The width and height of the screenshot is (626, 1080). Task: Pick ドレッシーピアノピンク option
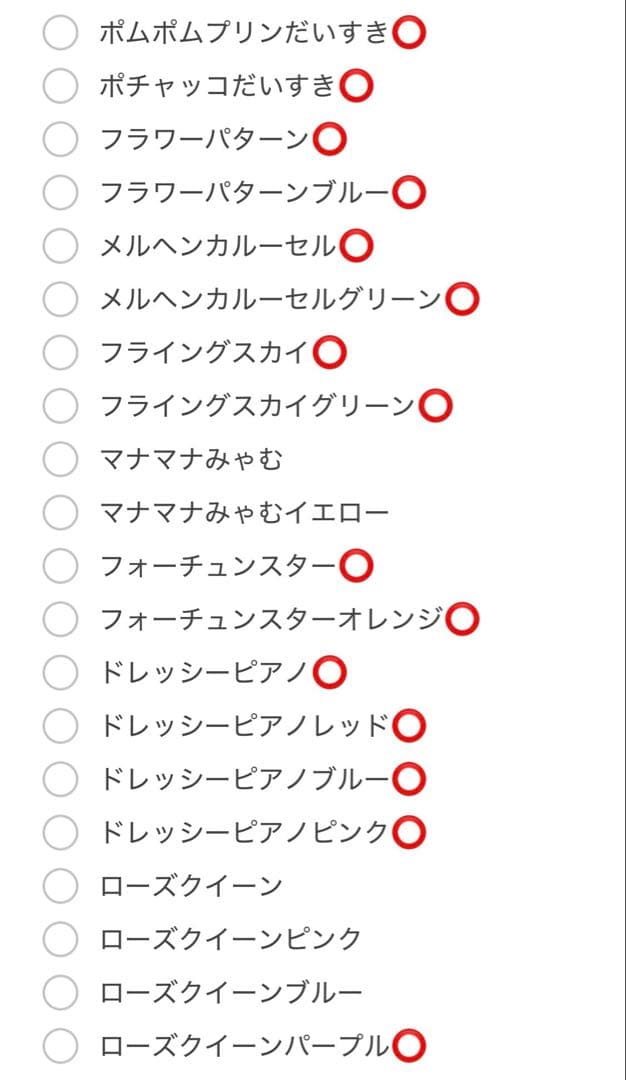(59, 833)
